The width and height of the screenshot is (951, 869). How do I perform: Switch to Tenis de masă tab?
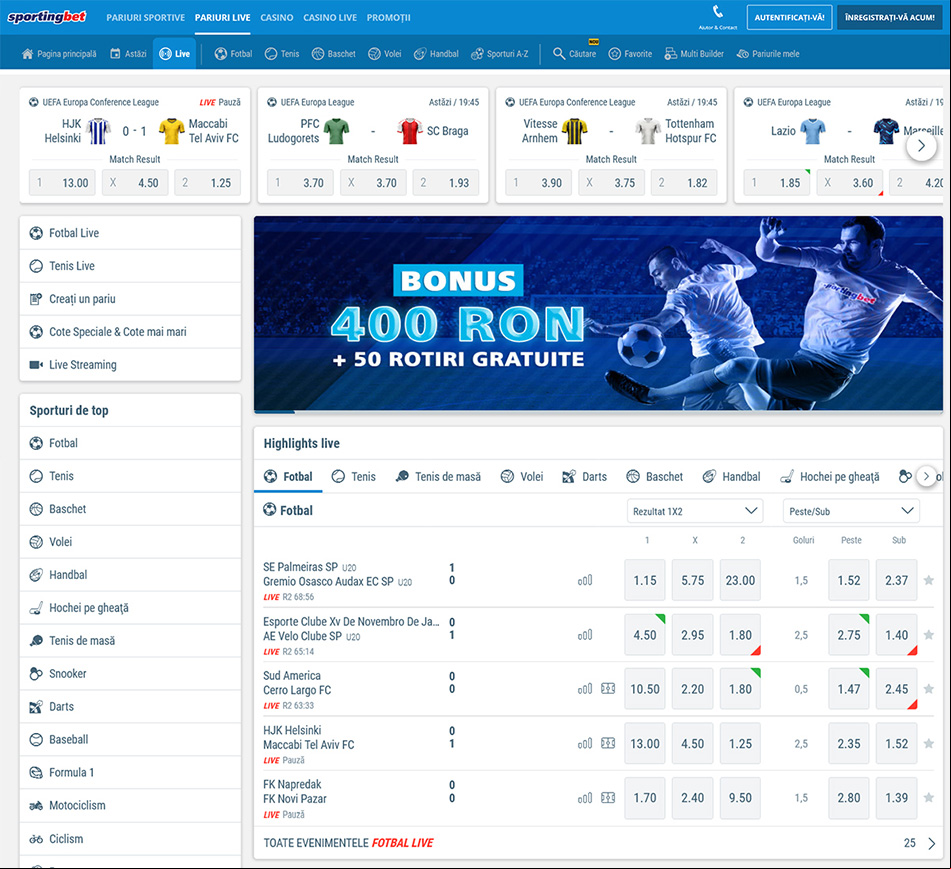coord(438,477)
